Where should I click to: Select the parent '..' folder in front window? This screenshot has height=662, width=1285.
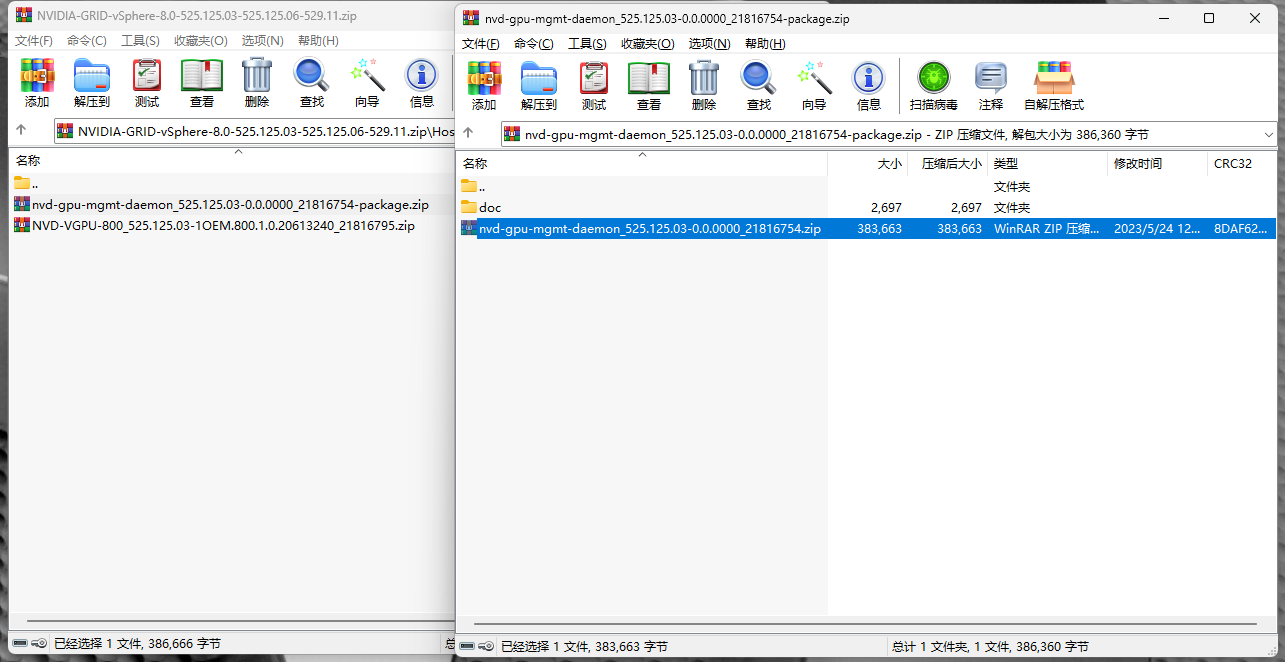coord(868,186)
